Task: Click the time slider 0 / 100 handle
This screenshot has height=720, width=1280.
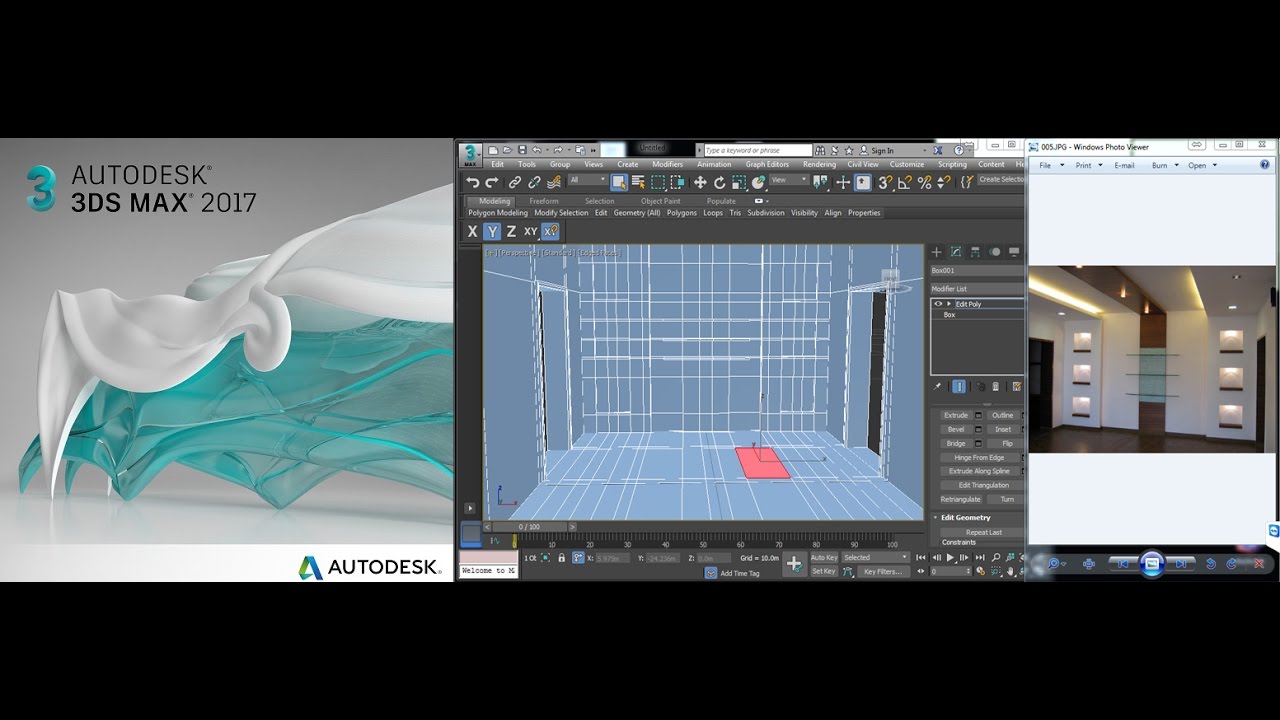Action: click(x=529, y=526)
